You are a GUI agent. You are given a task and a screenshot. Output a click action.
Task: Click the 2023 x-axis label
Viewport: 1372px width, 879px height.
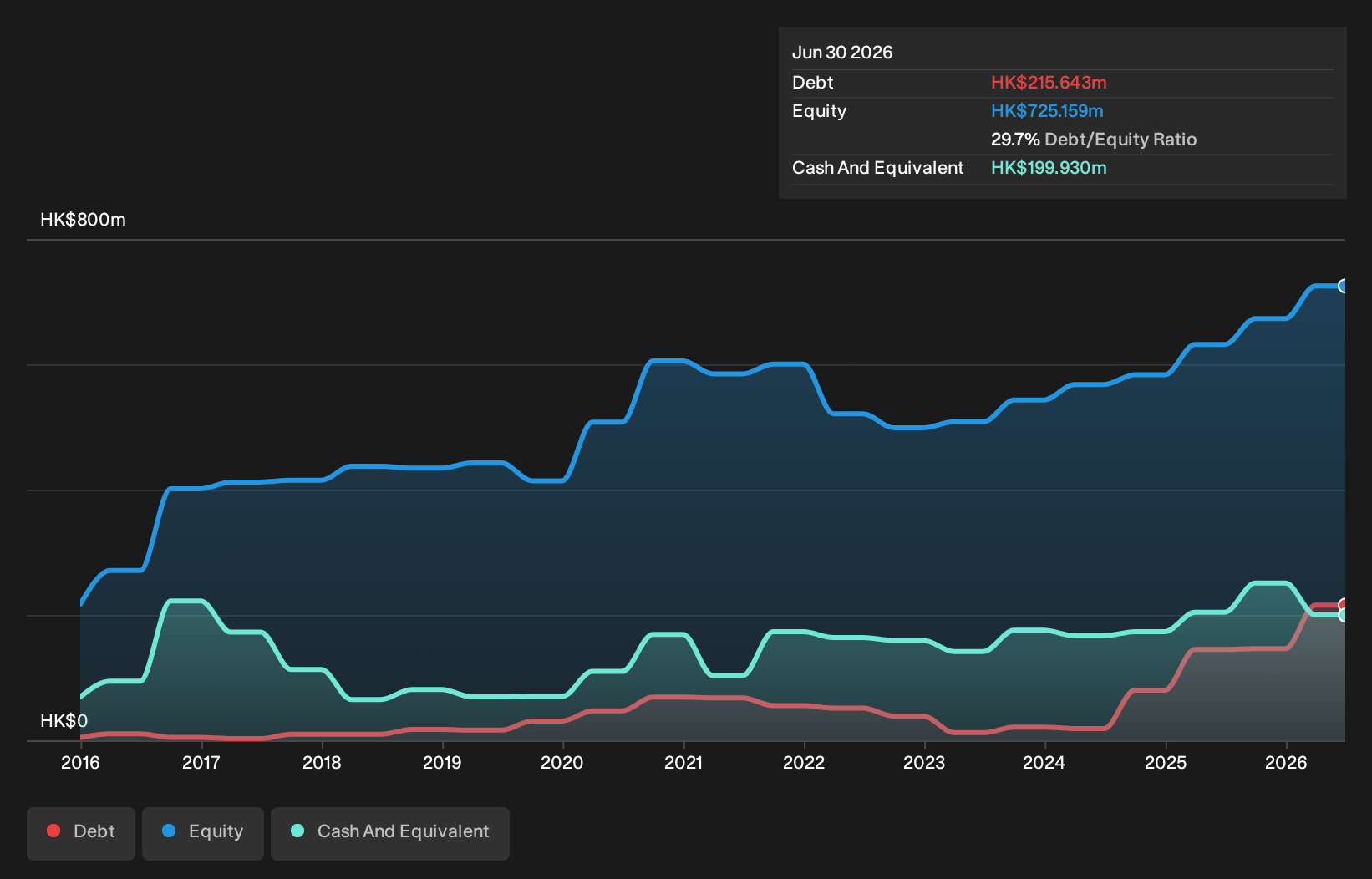tap(924, 762)
